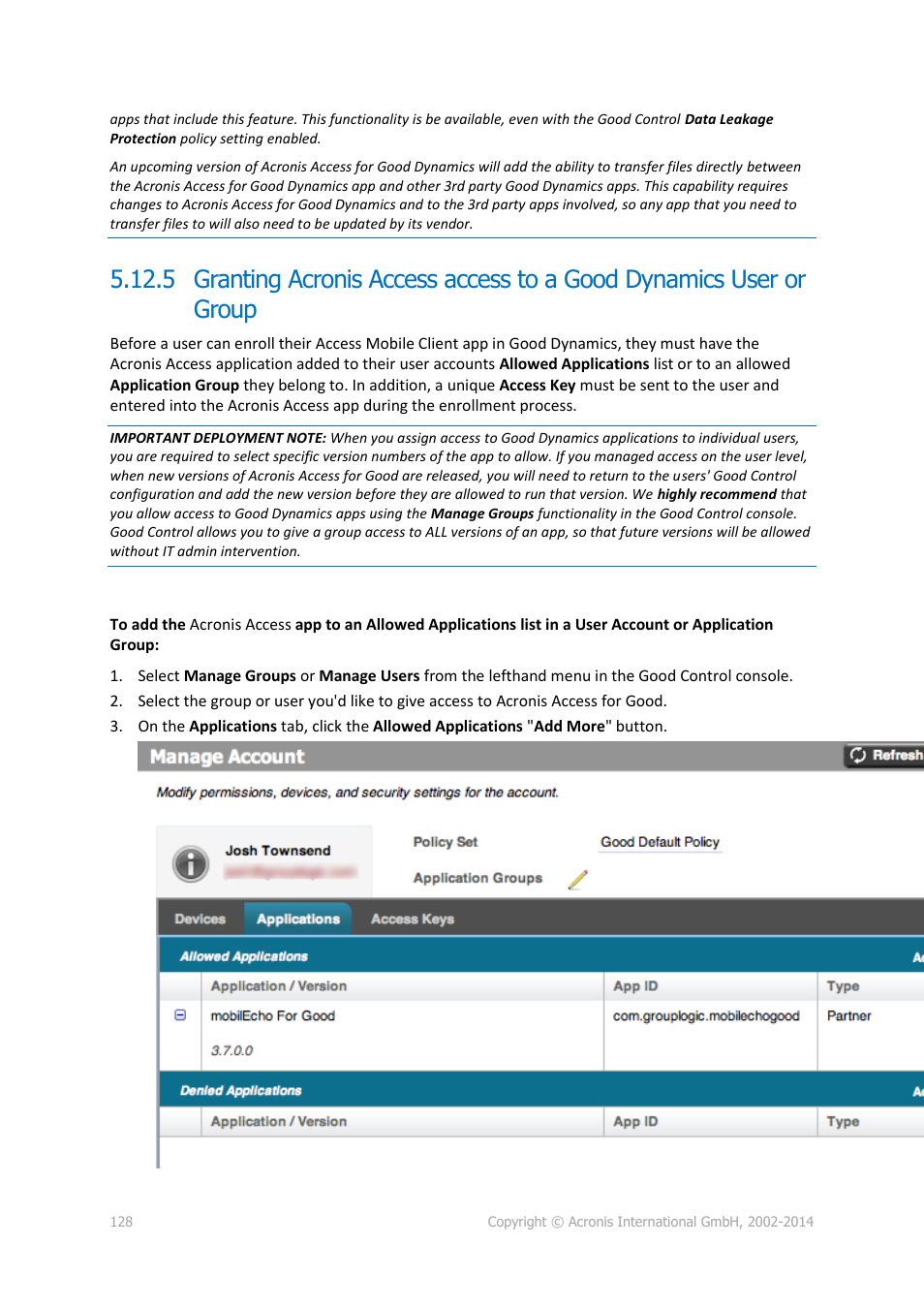Click the info icon beside Josh Townsend
This screenshot has height=1307, width=924.
click(x=191, y=863)
